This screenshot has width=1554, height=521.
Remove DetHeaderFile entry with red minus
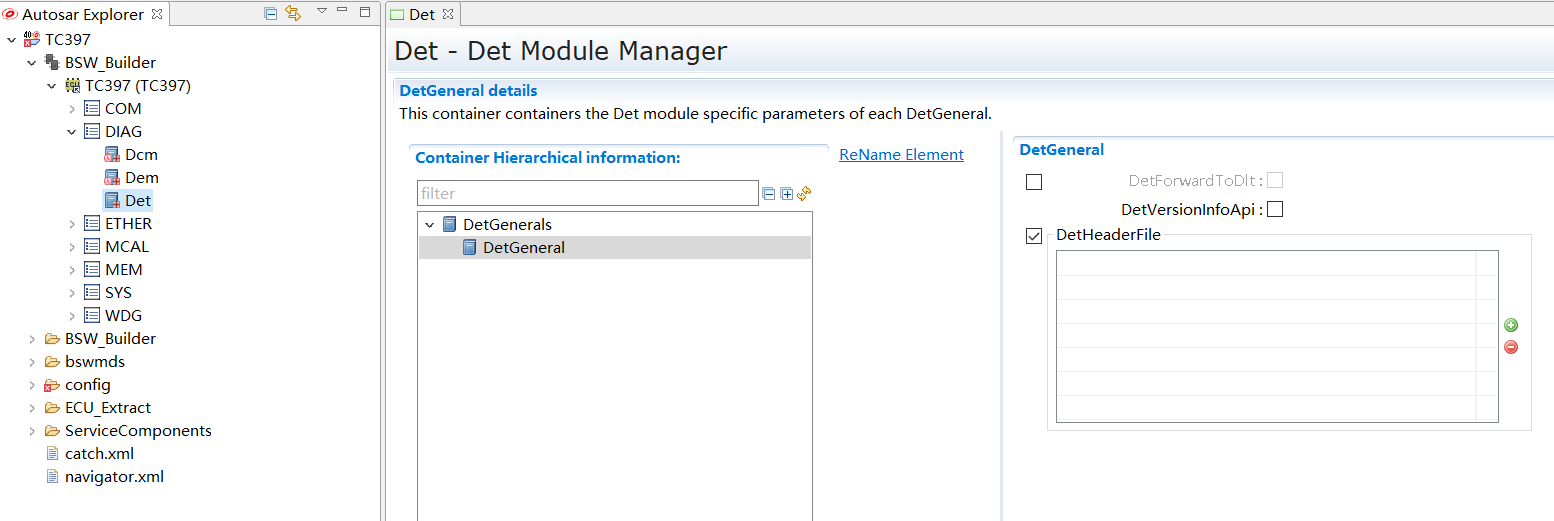point(1511,347)
